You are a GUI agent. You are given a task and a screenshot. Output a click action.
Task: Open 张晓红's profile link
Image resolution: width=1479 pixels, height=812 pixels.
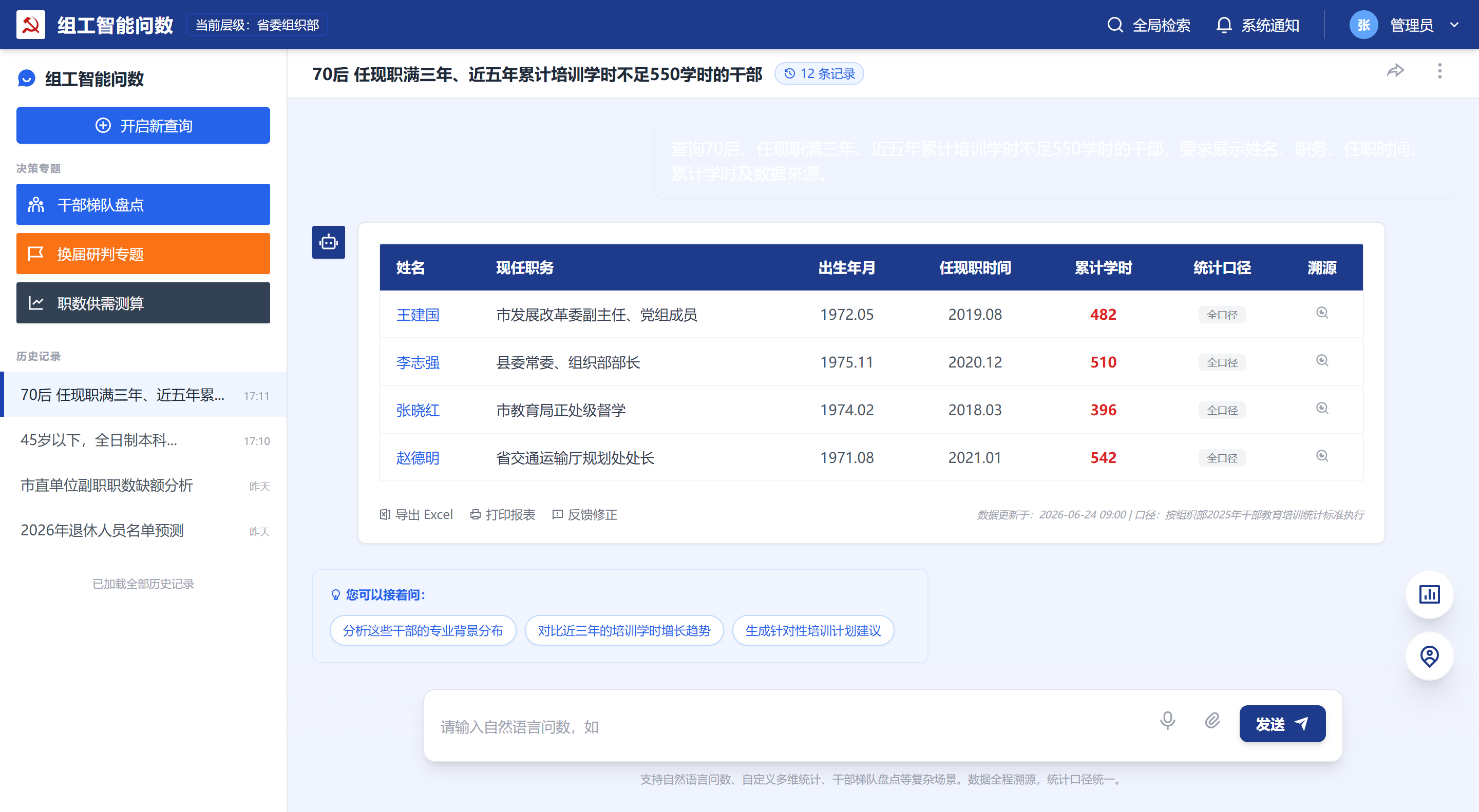[x=418, y=410]
